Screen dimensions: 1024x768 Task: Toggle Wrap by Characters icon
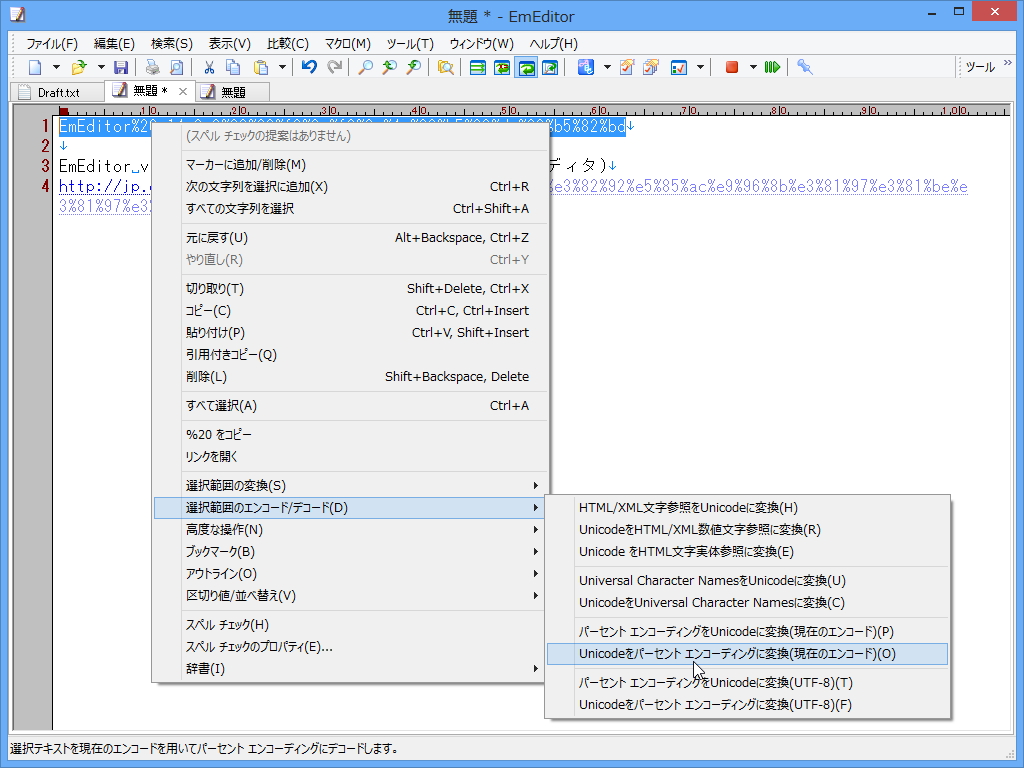502,67
